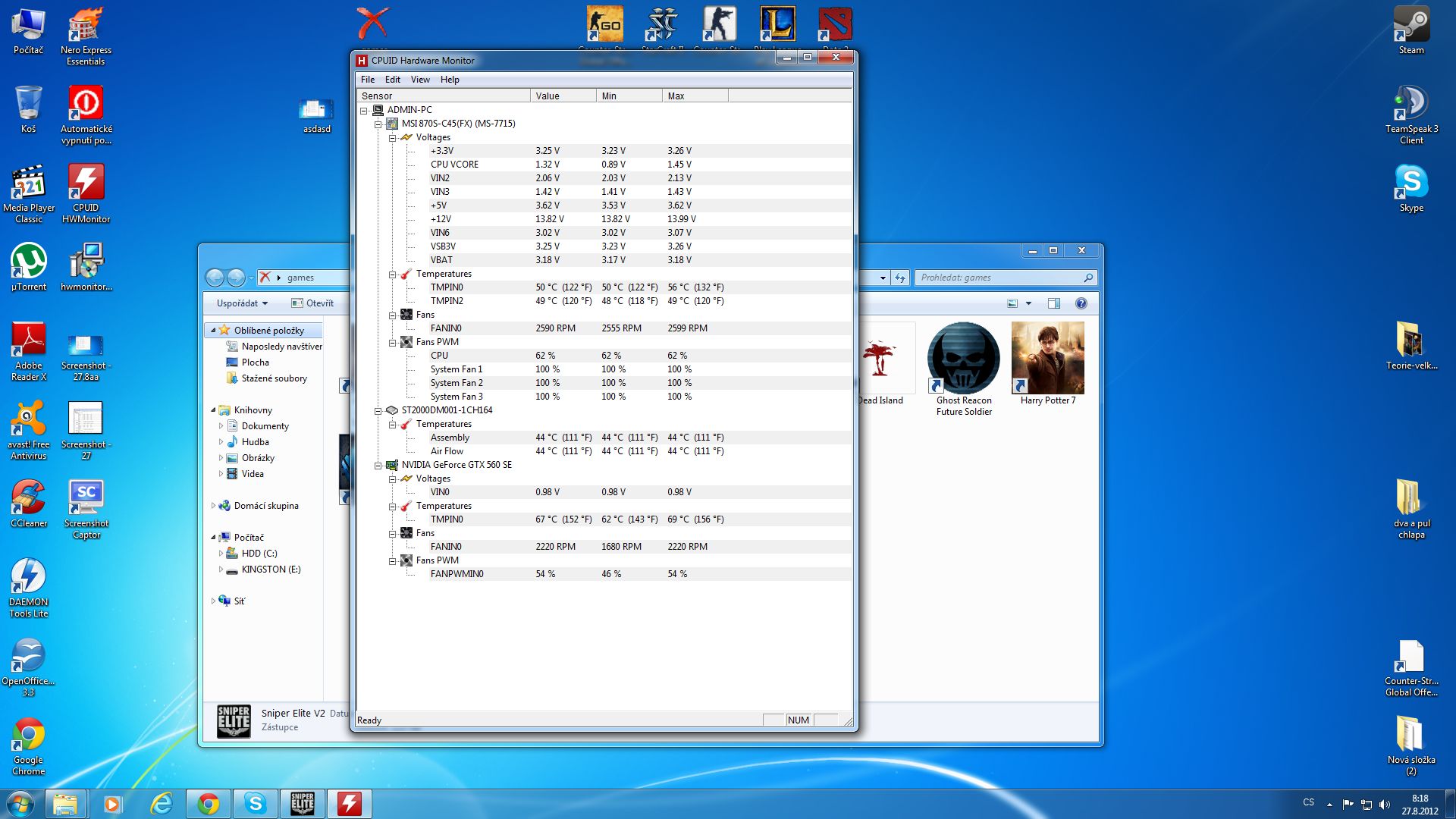Open the Dota 2 desktop icon
1456x819 pixels.
(x=835, y=26)
